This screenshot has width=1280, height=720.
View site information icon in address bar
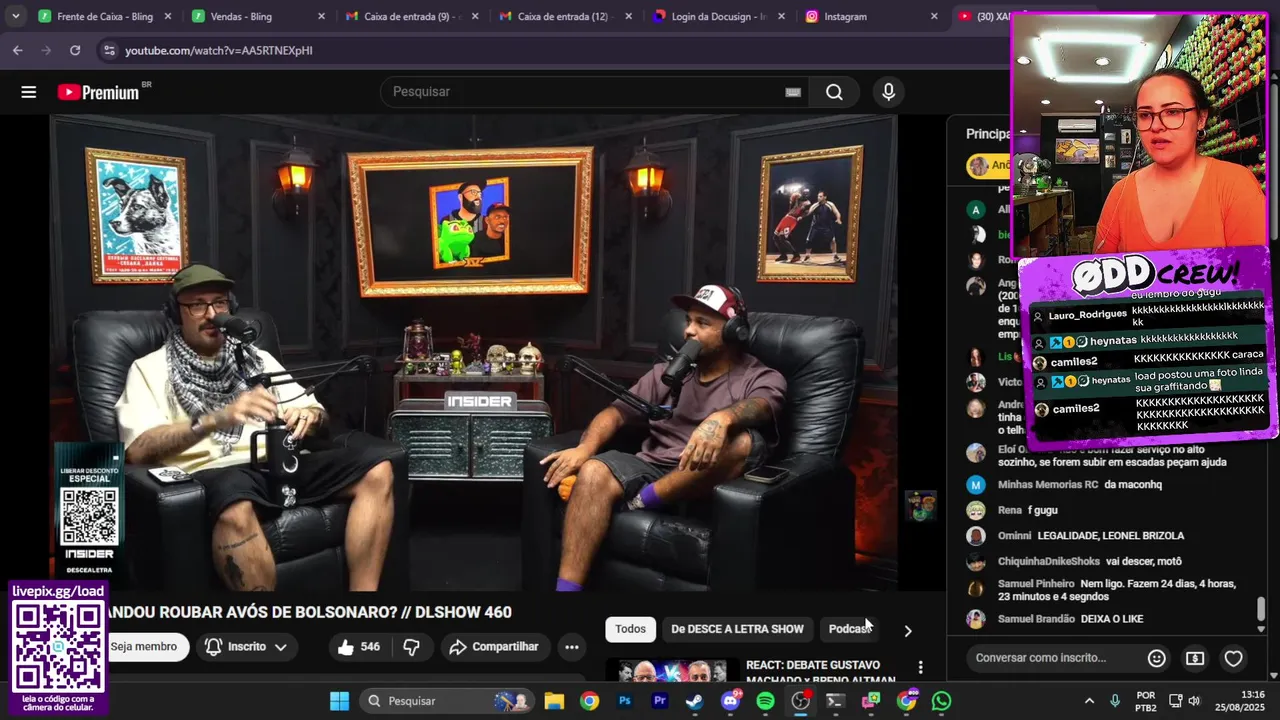coord(108,50)
